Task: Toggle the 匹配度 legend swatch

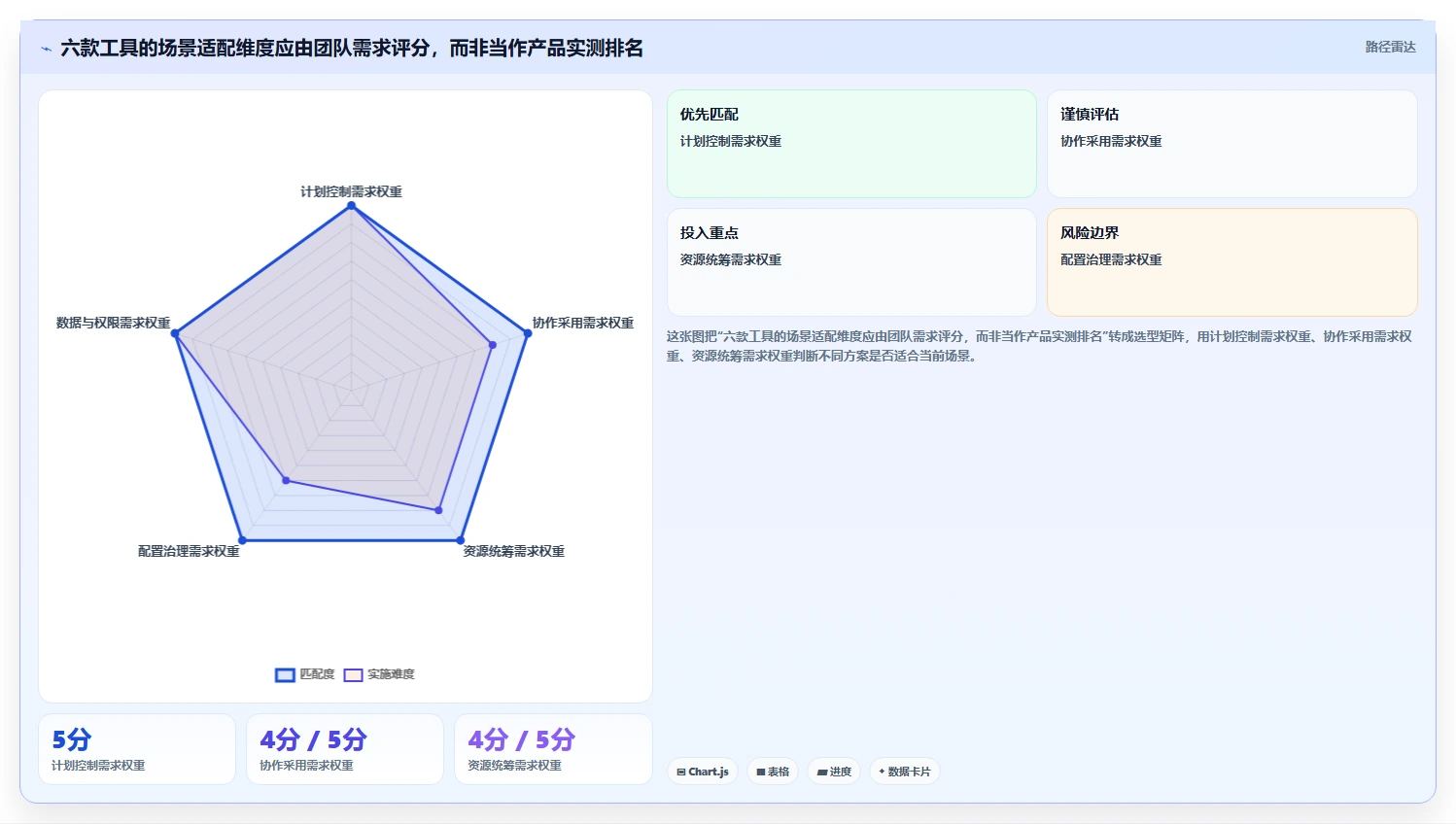Action: (x=285, y=674)
